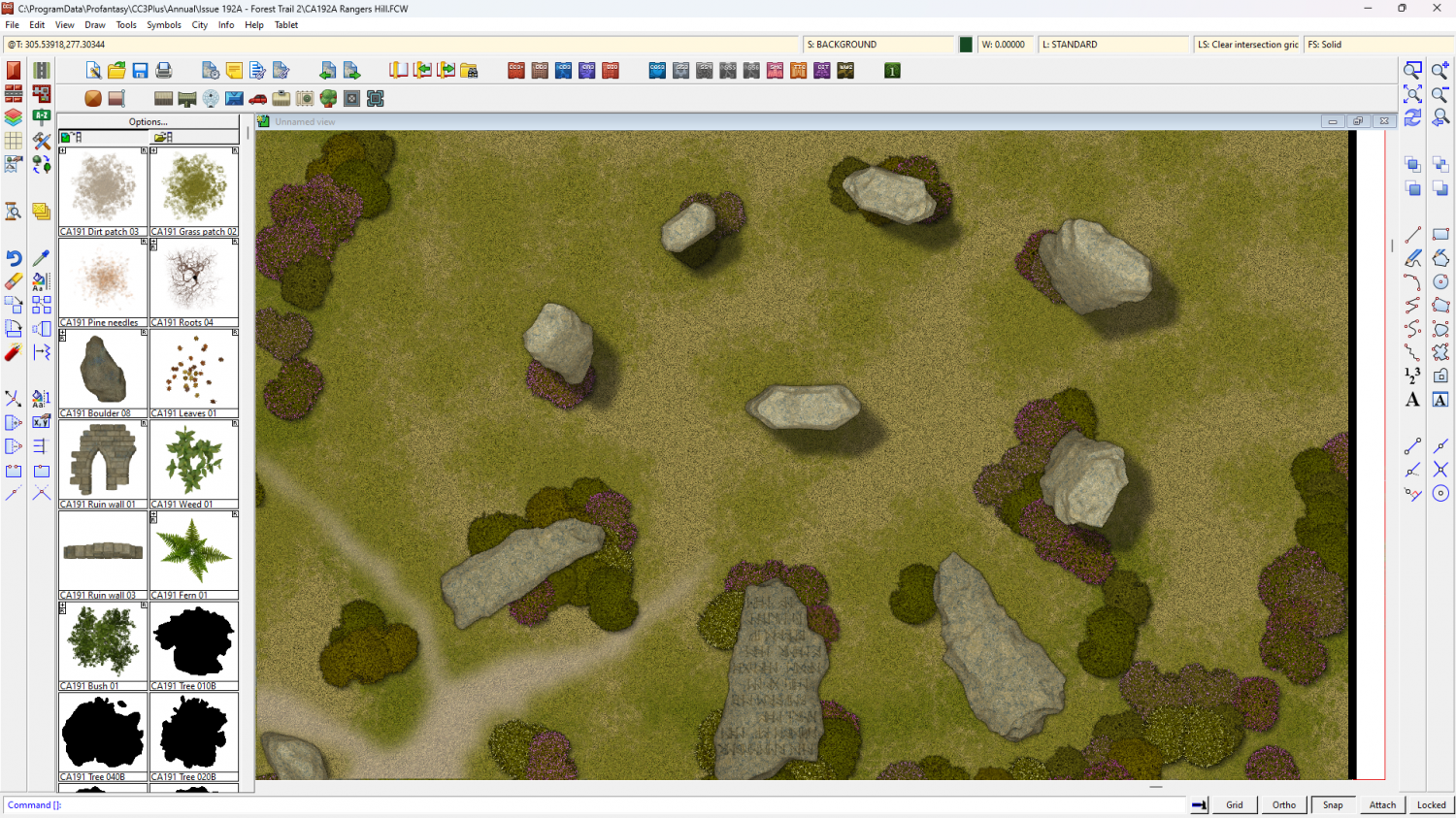Open the LS: line style selector
The image size is (1456, 818).
[1247, 45]
